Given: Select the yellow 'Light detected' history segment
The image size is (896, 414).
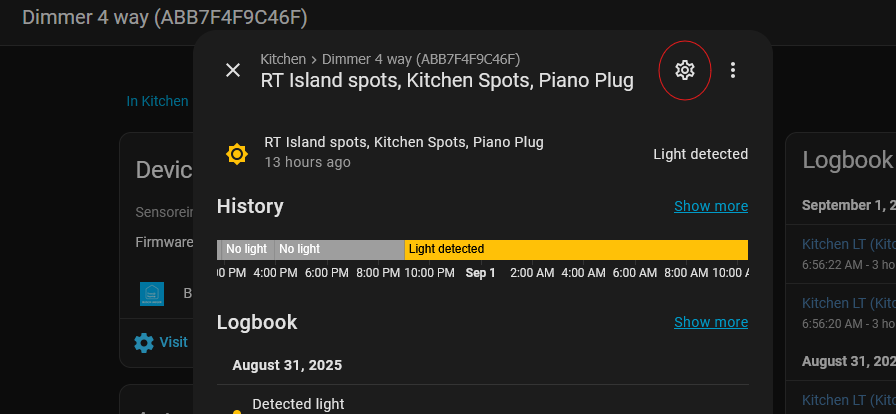Looking at the screenshot, I should (x=575, y=249).
